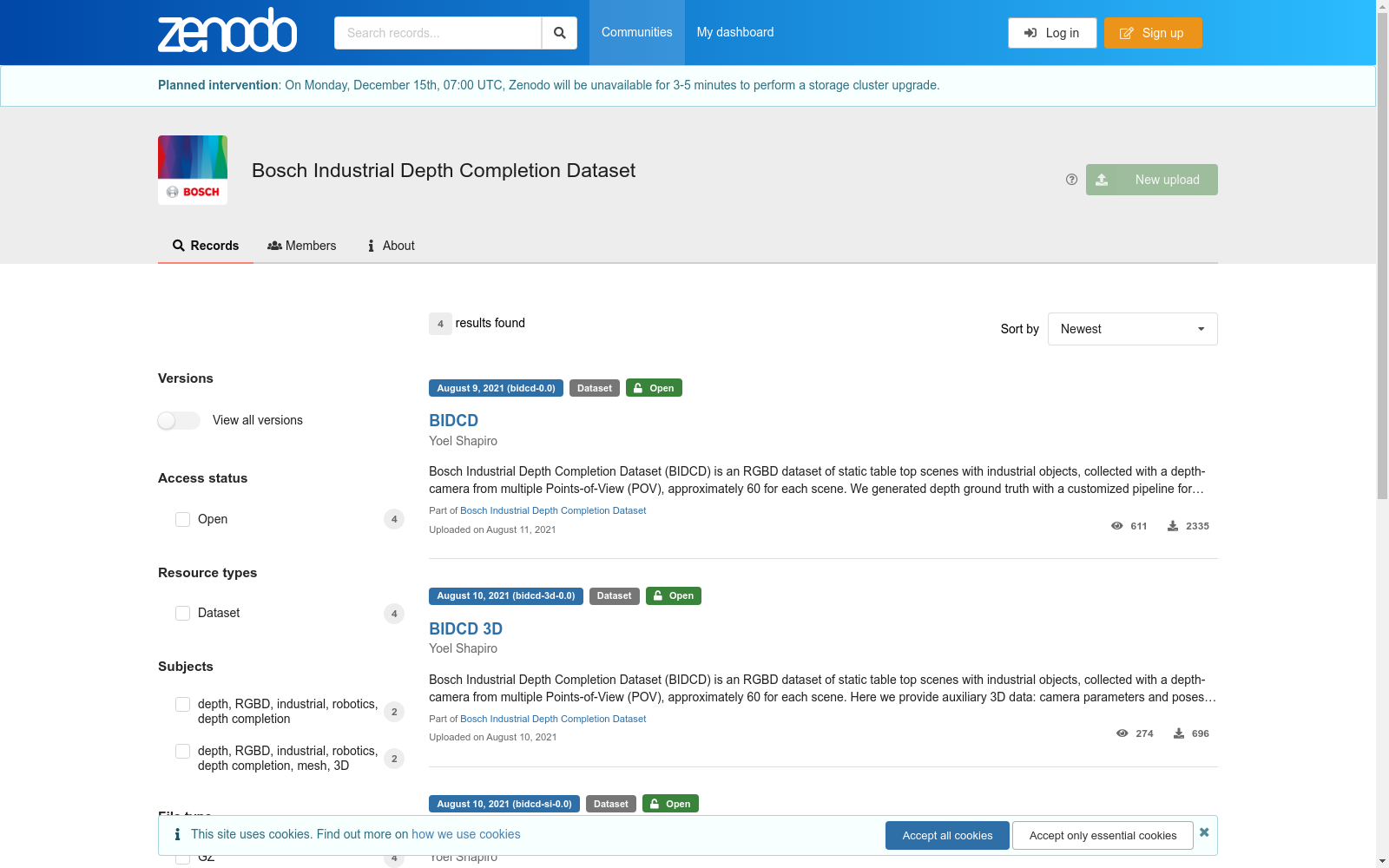Click the Dataset badge on BIDCD 3D
The height and width of the screenshot is (868, 1389).
pyautogui.click(x=615, y=596)
